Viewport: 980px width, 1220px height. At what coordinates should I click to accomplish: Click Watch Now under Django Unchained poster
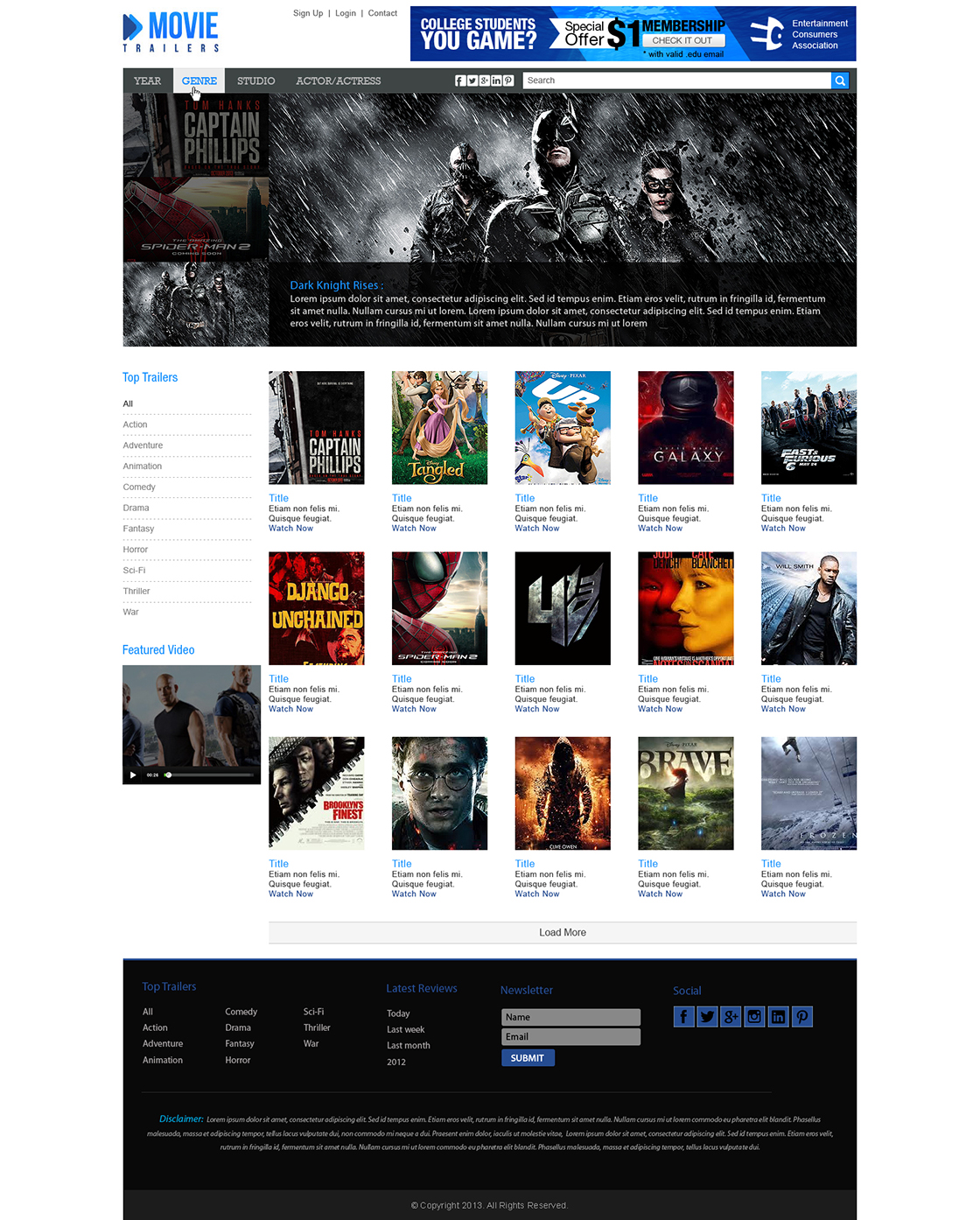pos(290,709)
